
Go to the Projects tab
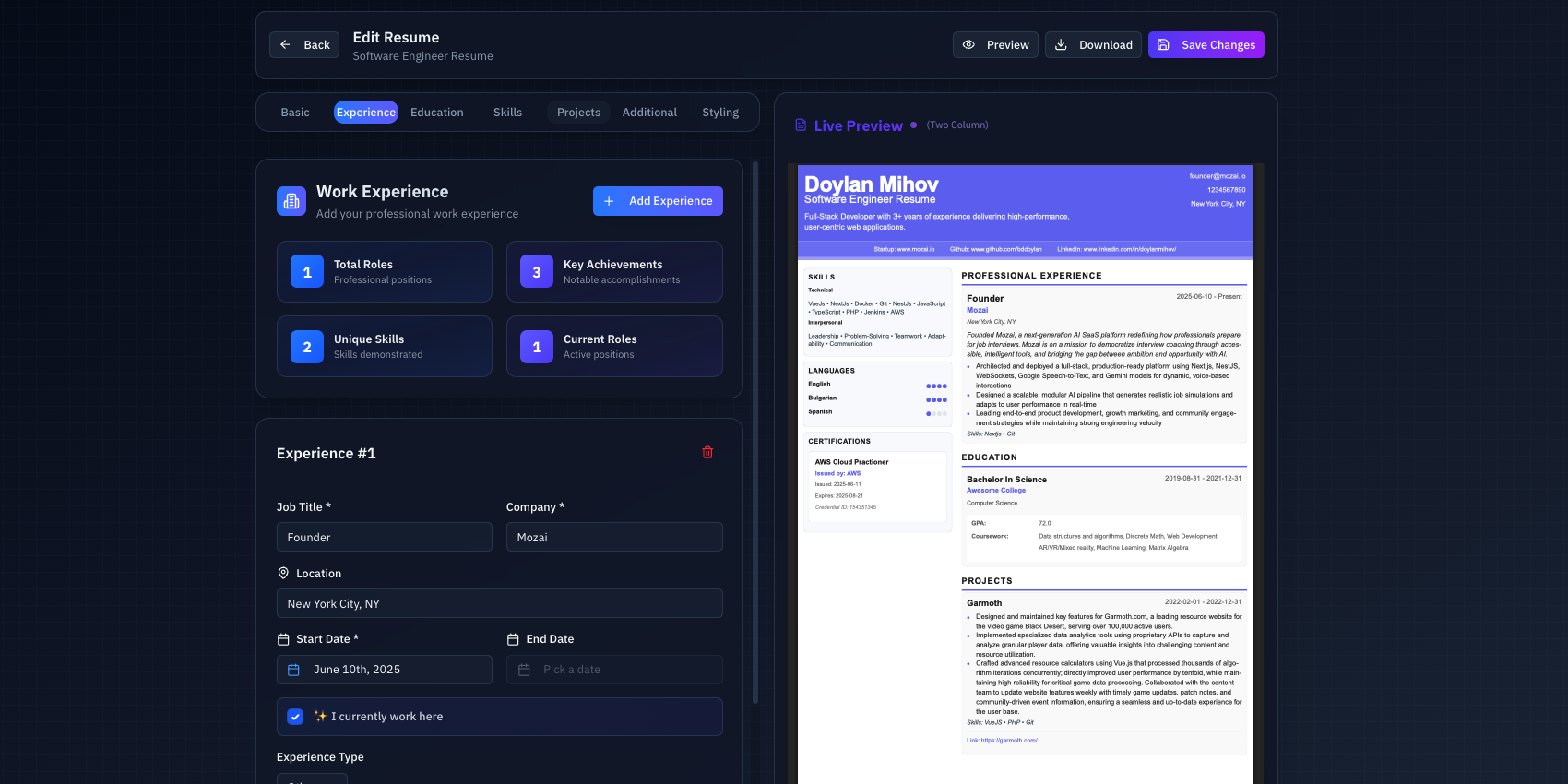(x=578, y=113)
